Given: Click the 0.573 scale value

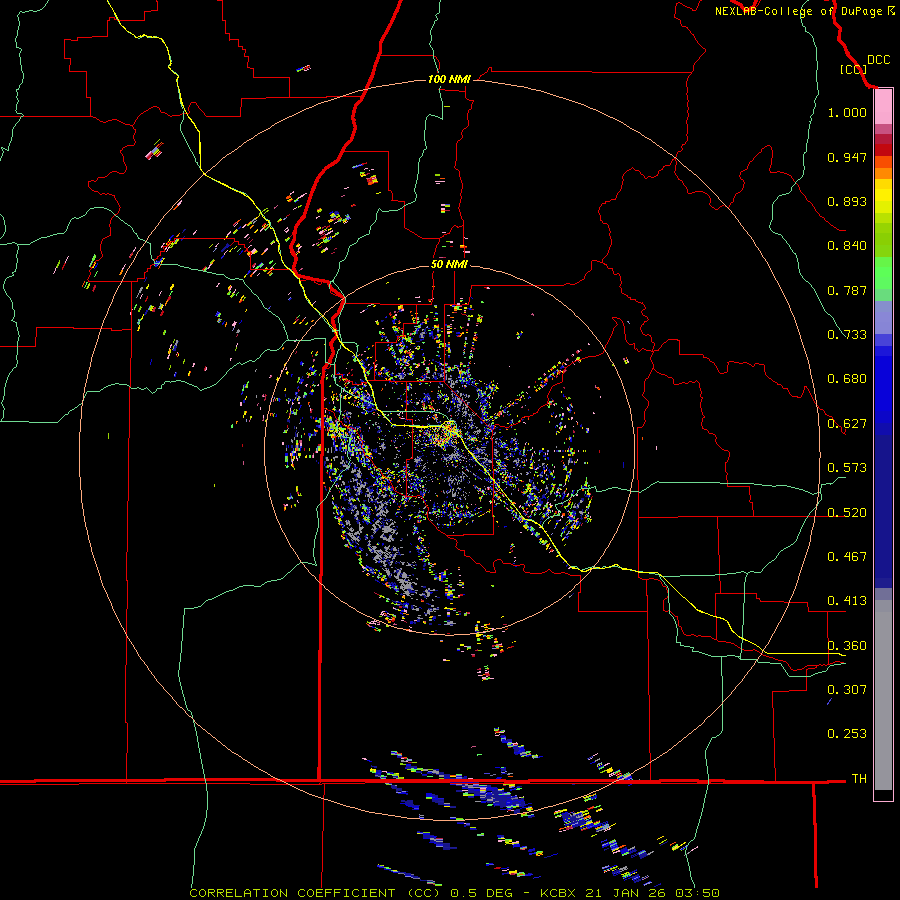Looking at the screenshot, I should [847, 468].
